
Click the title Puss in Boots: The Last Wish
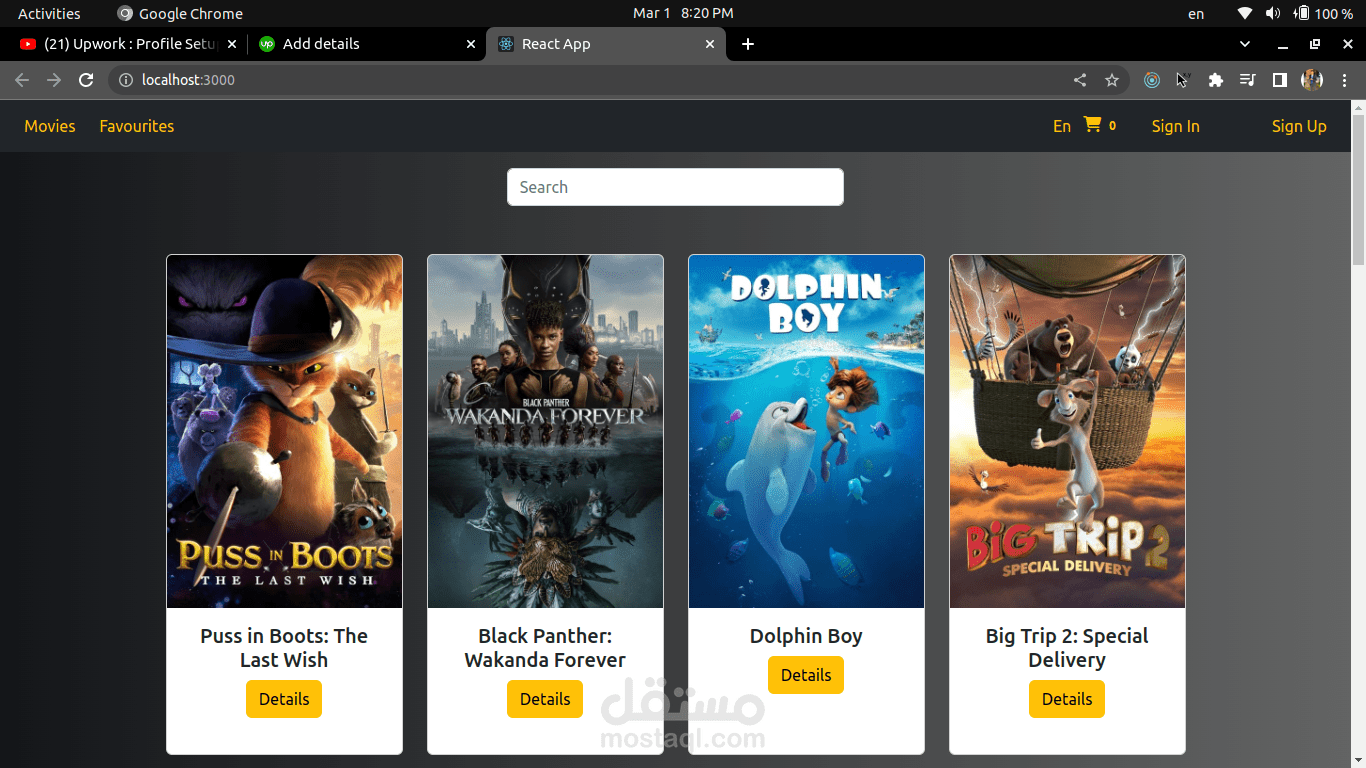pos(284,648)
